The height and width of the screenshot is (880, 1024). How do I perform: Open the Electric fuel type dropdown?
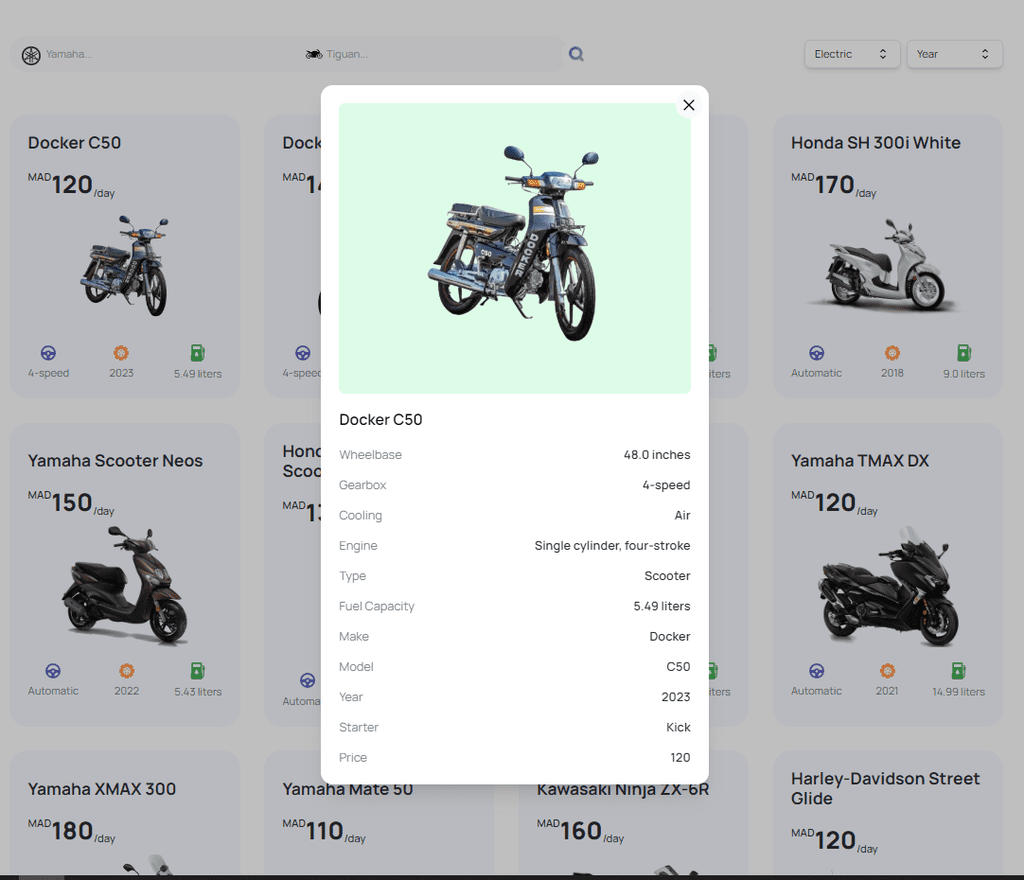coord(852,54)
